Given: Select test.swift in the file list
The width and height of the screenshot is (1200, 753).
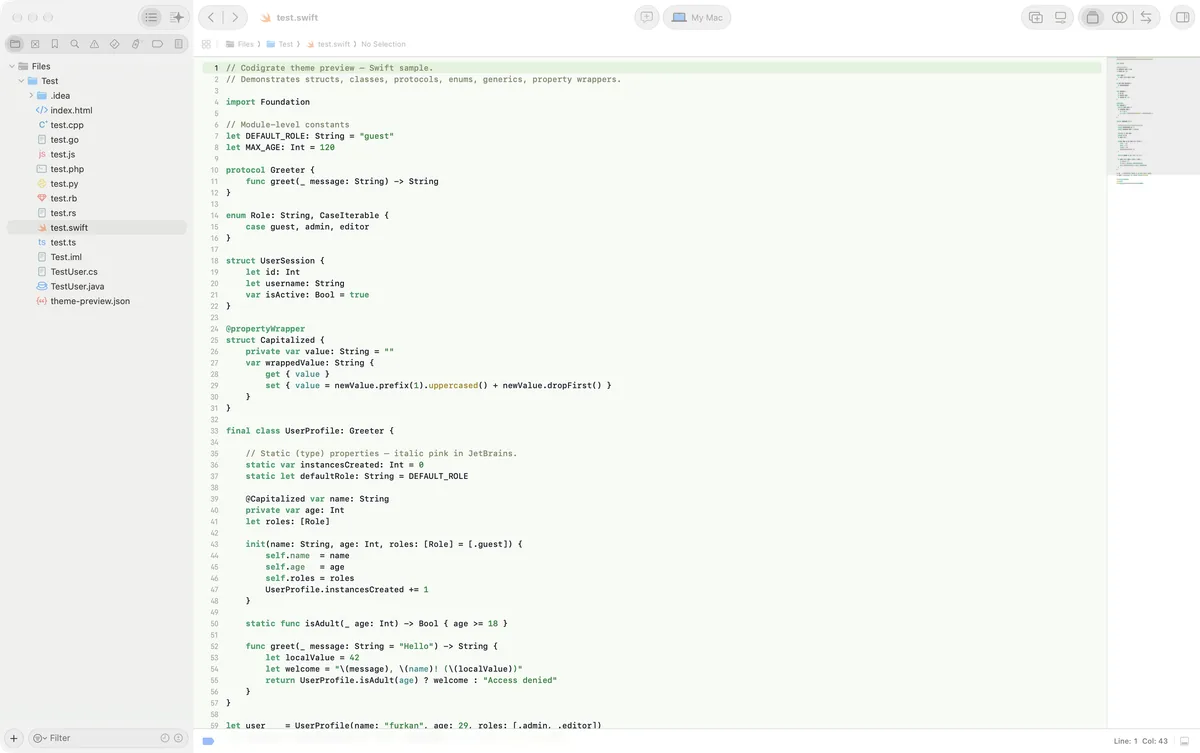Looking at the screenshot, I should 97,228.
